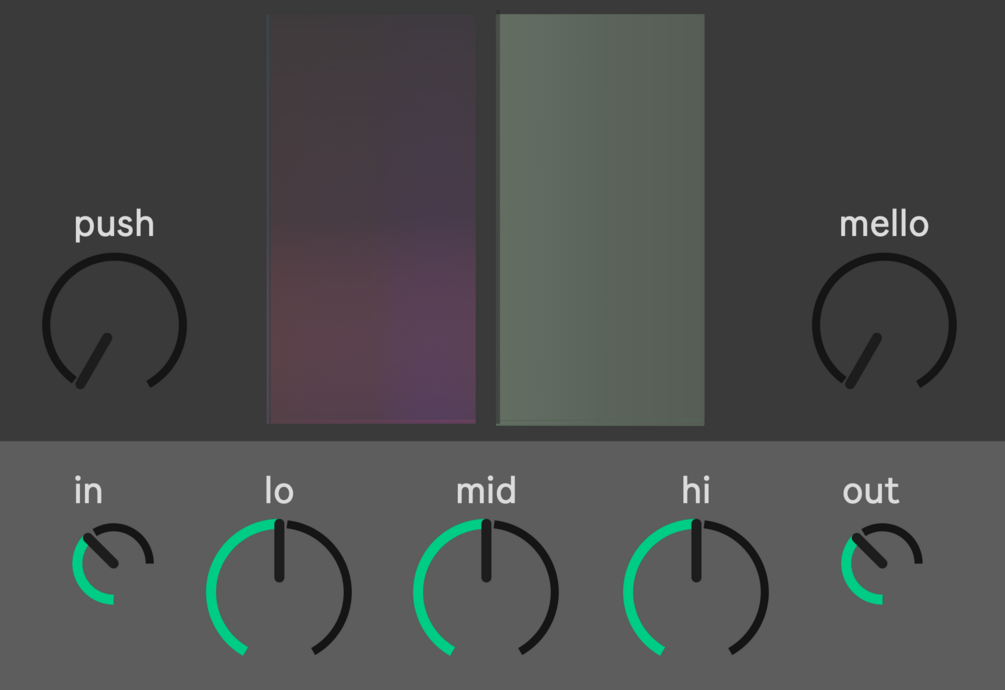Click the mello knob dial

(884, 324)
